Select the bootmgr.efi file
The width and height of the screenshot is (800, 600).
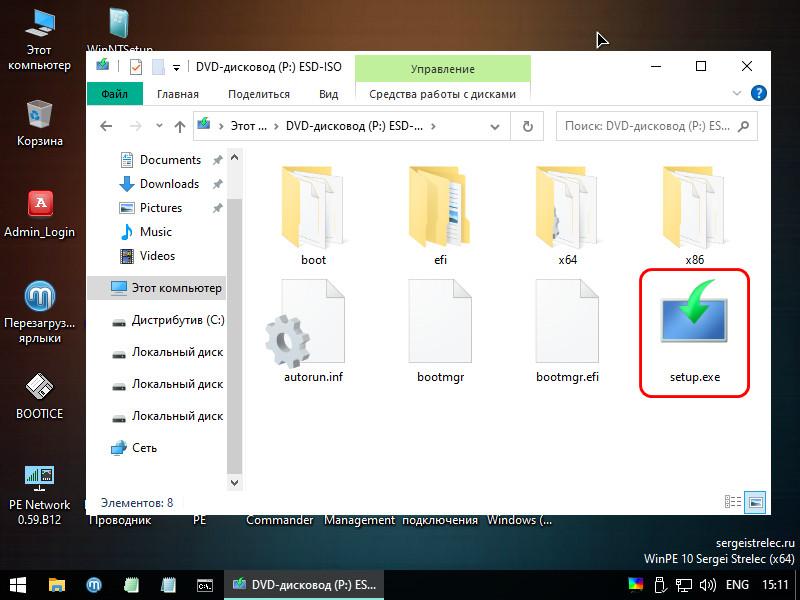coord(567,332)
